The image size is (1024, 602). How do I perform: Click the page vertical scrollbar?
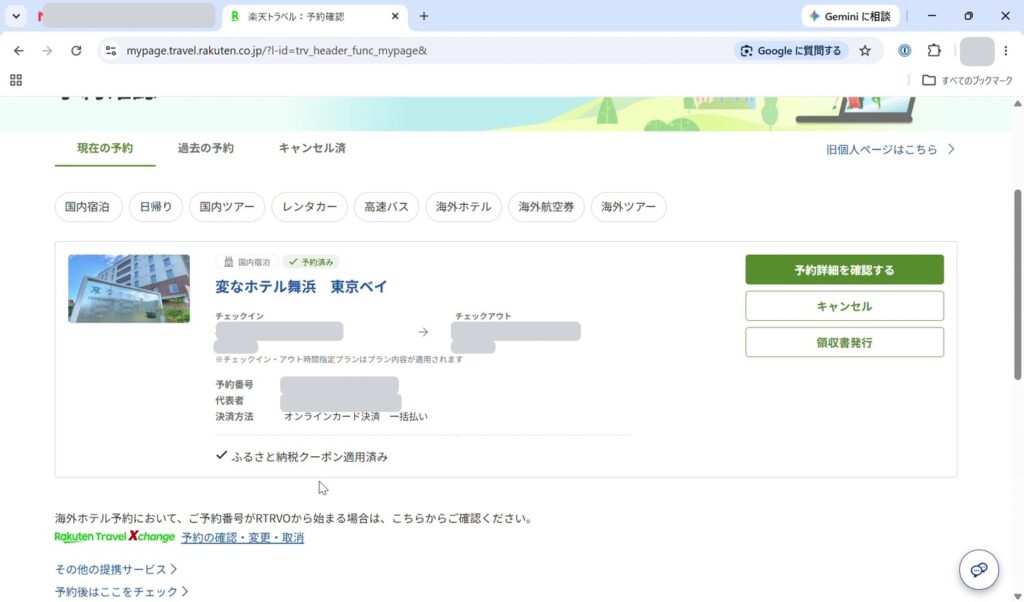pos(1017,284)
